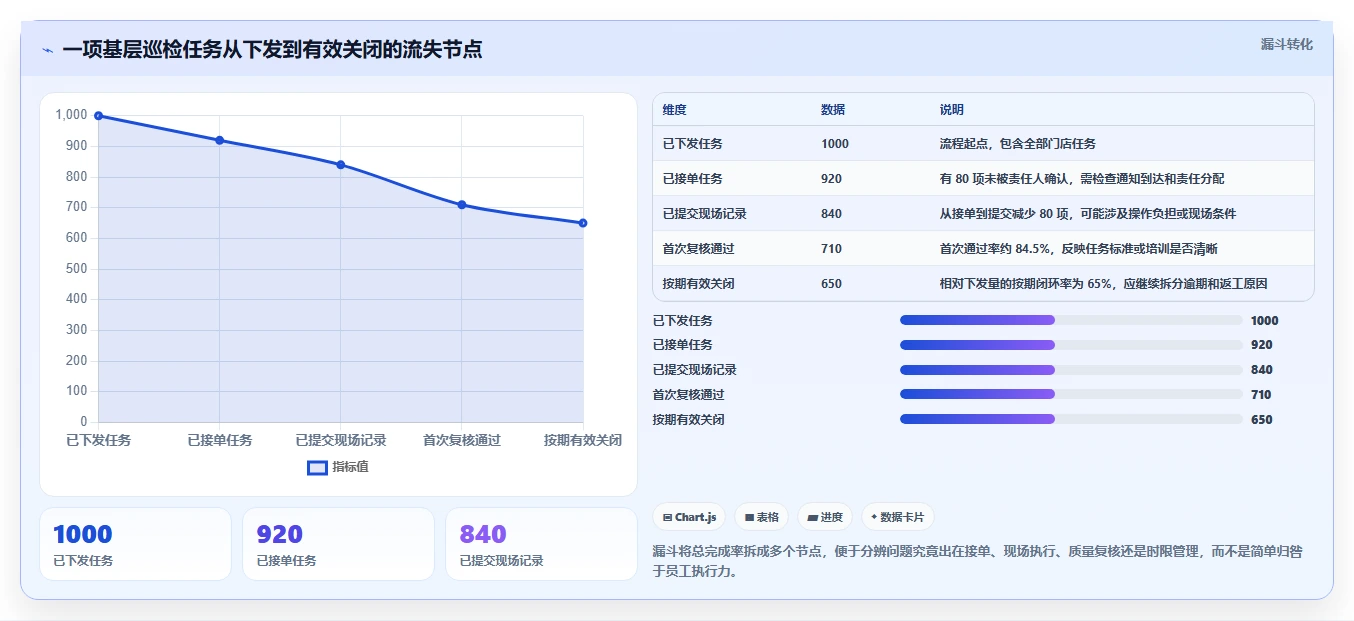1354x621 pixels.
Task: Click the chart point for 已提交现场记录
Action: coord(340,165)
